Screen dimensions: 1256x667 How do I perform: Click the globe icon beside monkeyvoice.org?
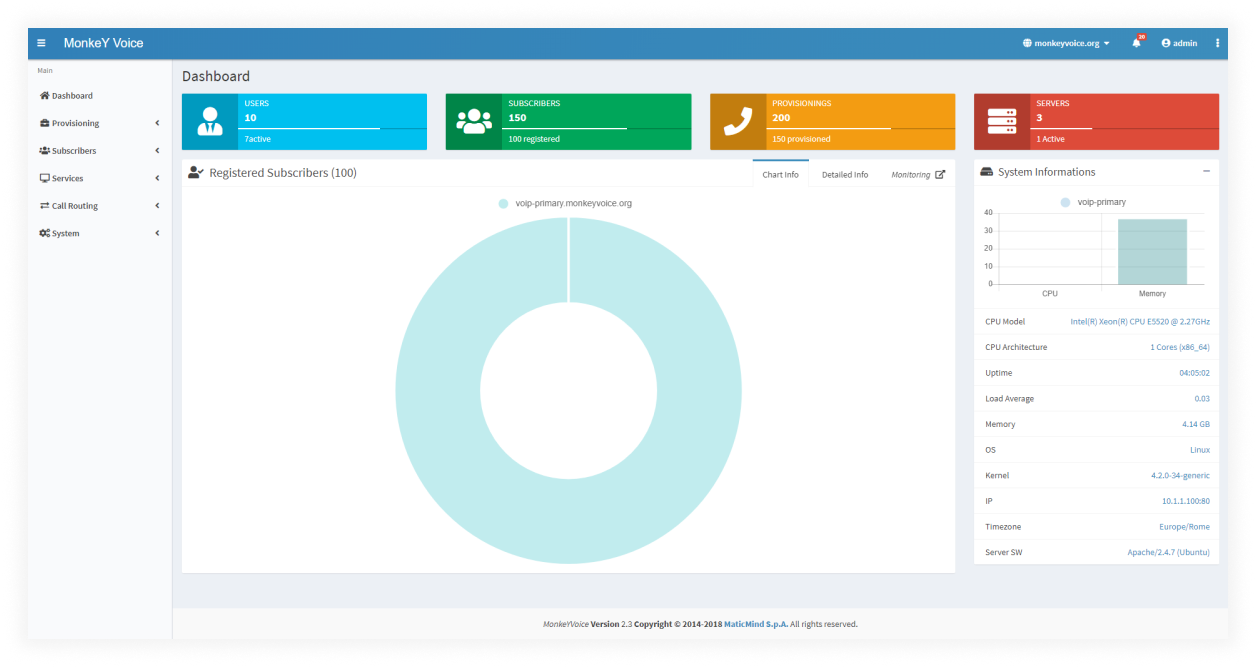point(1027,43)
